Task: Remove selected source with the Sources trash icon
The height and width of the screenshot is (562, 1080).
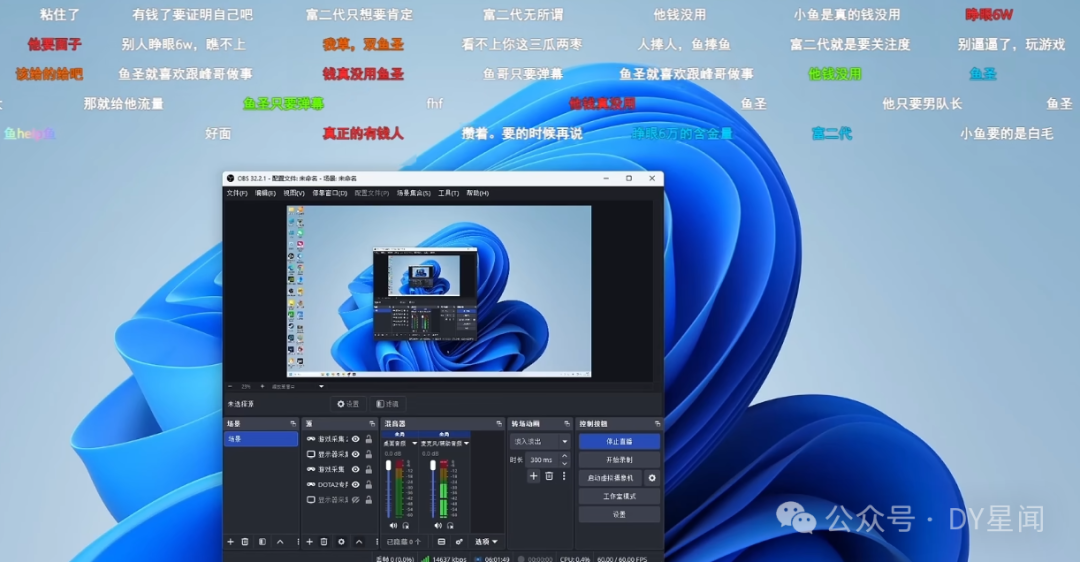Action: click(x=324, y=542)
